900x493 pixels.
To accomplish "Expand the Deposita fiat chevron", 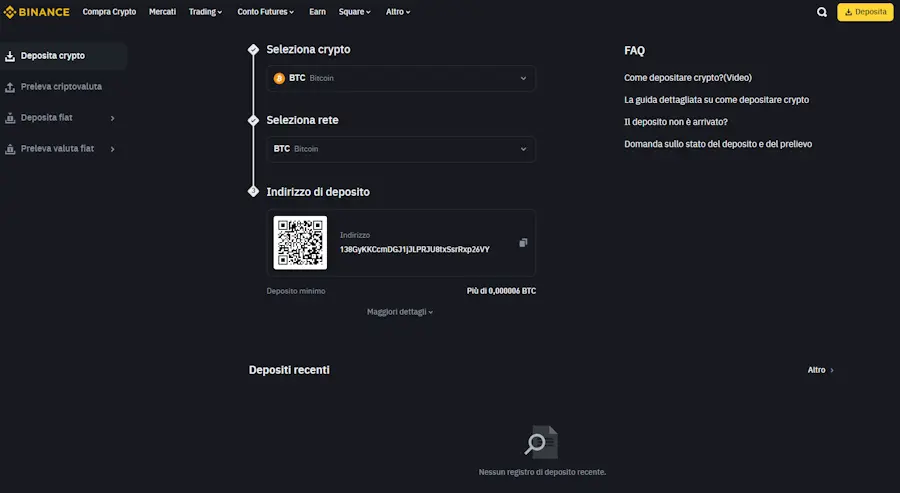I will click(x=112, y=118).
